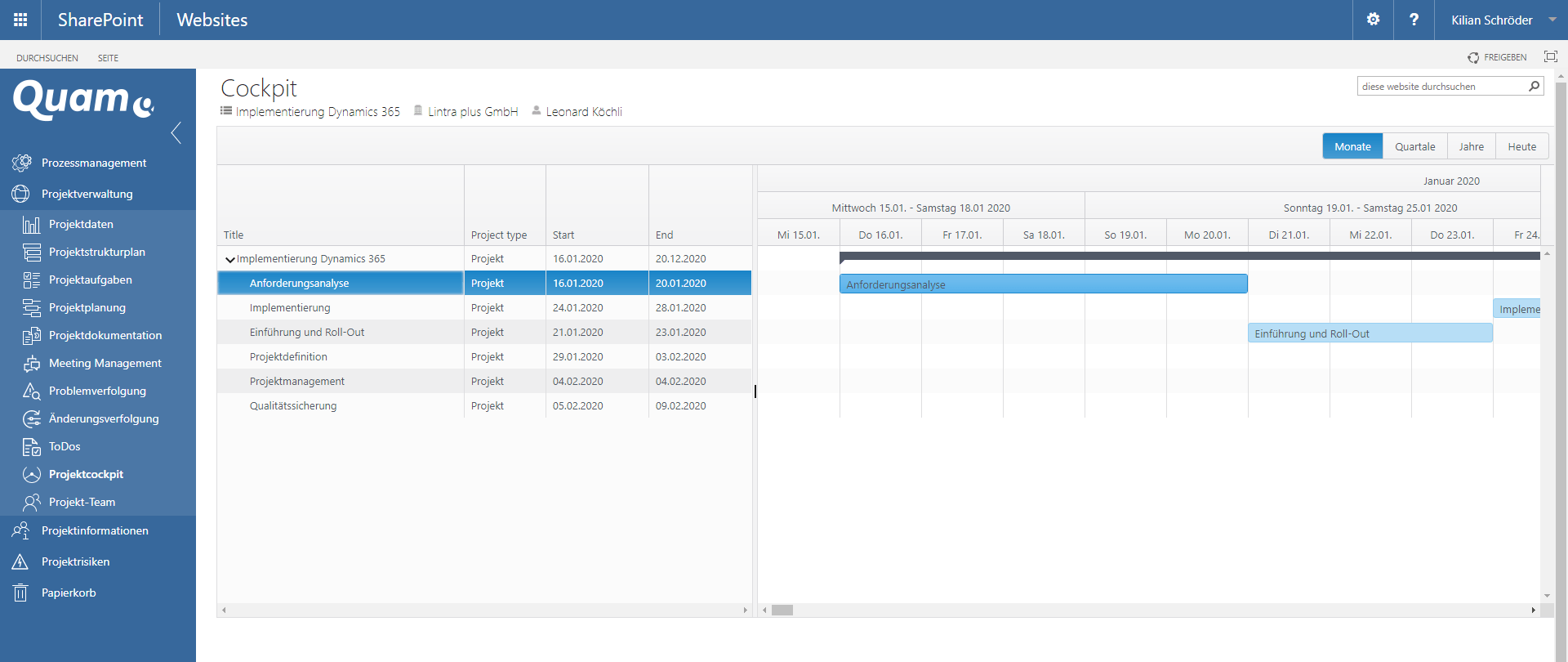Collapse the Implementierung Dynamics 365 tree row
Viewport: 1568px width, 662px height.
pyautogui.click(x=229, y=259)
